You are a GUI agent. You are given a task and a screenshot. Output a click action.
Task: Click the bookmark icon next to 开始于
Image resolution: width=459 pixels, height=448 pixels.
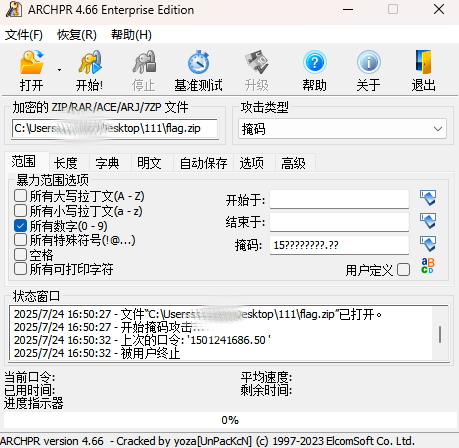[428, 198]
